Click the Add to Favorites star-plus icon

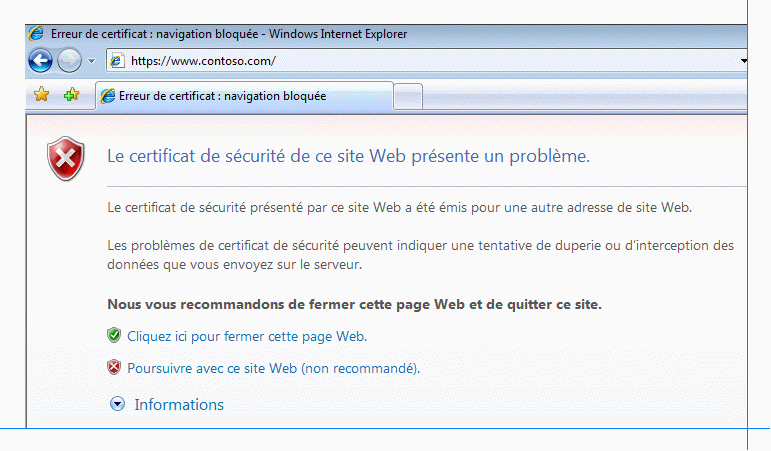(x=70, y=96)
